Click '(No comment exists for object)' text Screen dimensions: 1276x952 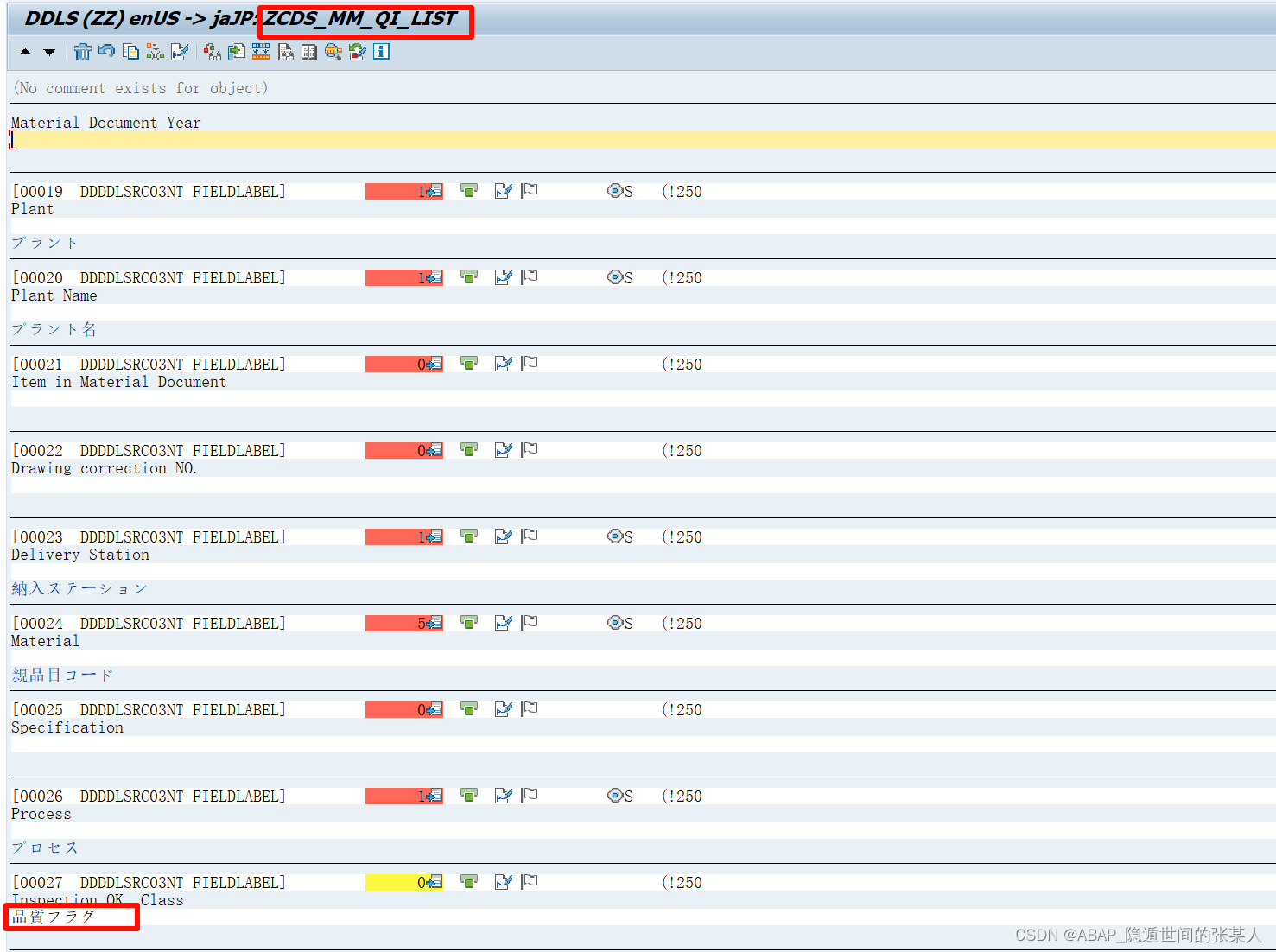141,88
